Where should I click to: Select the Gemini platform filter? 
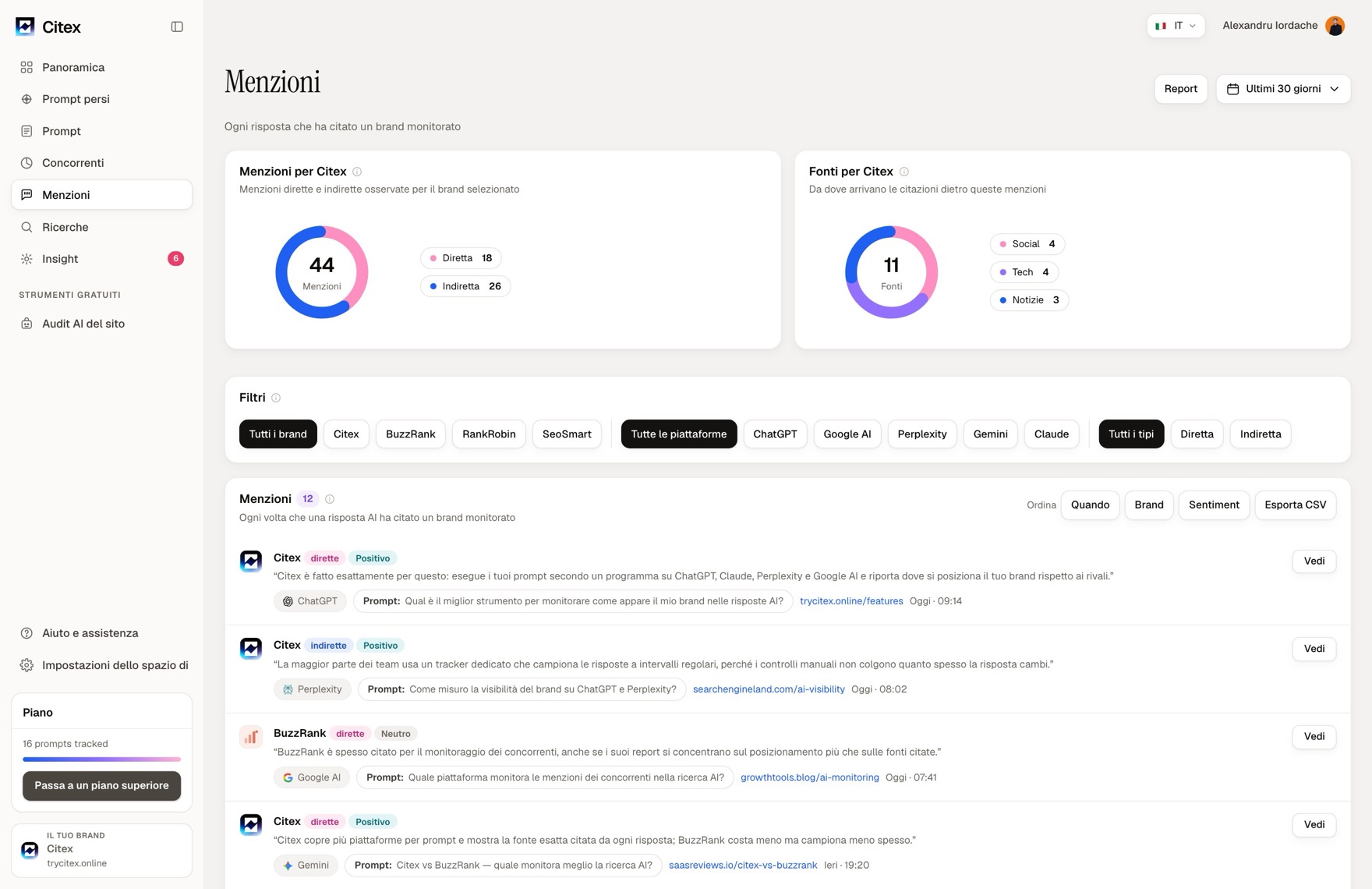tap(990, 434)
